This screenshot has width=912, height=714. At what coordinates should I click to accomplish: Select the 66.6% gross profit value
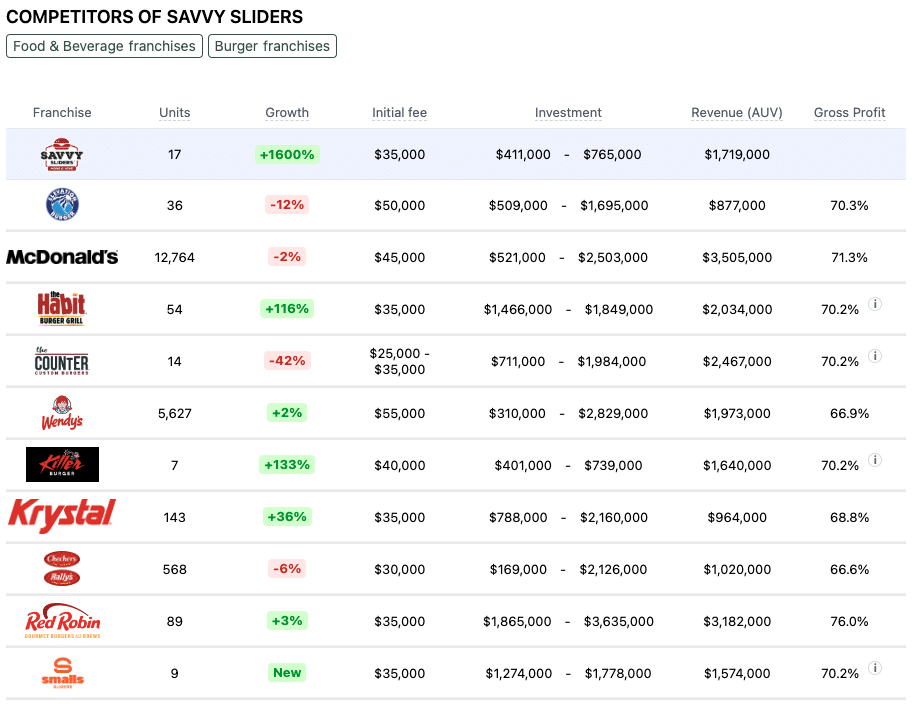(x=849, y=569)
